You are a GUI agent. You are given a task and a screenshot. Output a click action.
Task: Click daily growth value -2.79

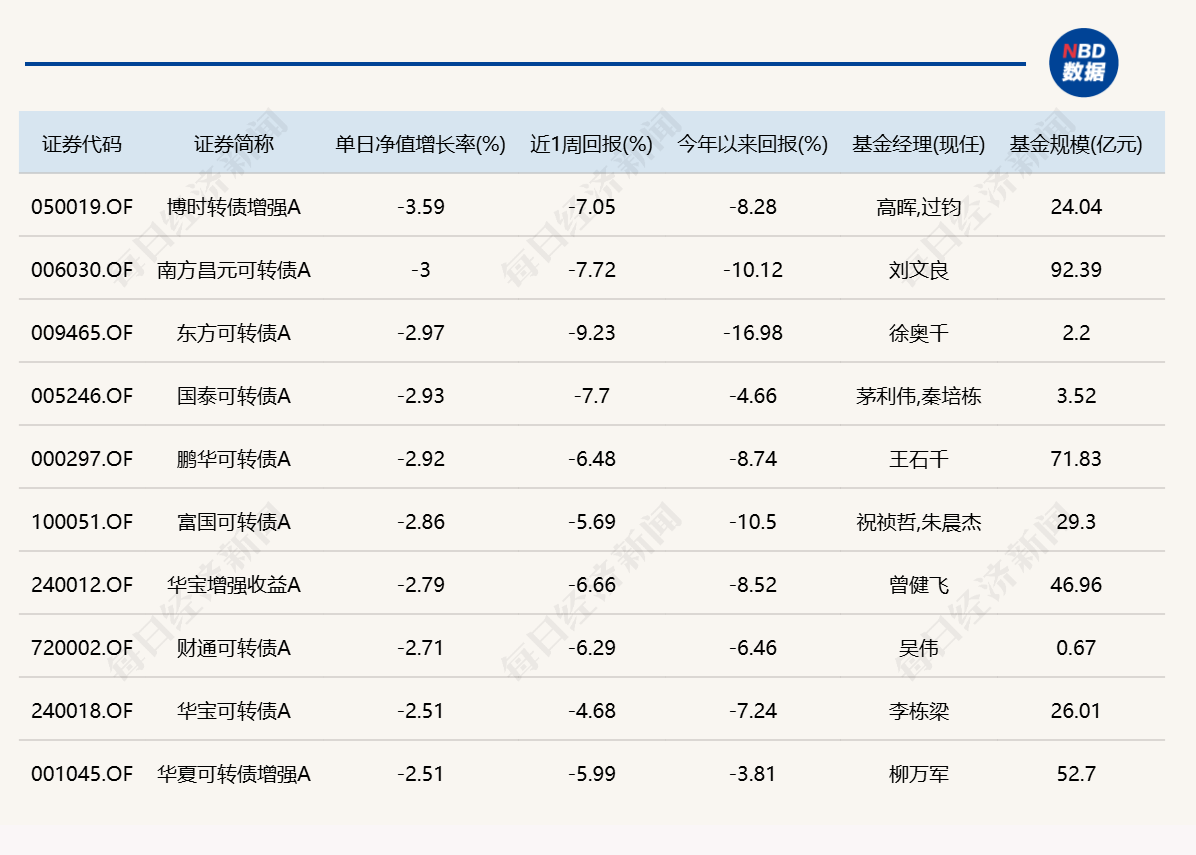pyautogui.click(x=420, y=585)
